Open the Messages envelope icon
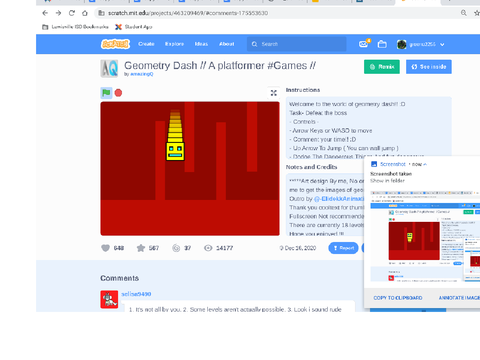The image size is (480, 360). [364, 44]
